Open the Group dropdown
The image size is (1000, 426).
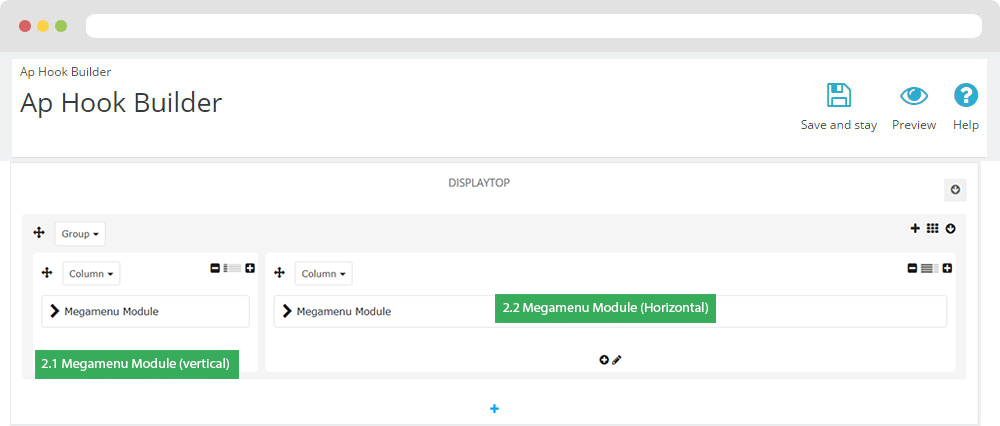point(80,234)
